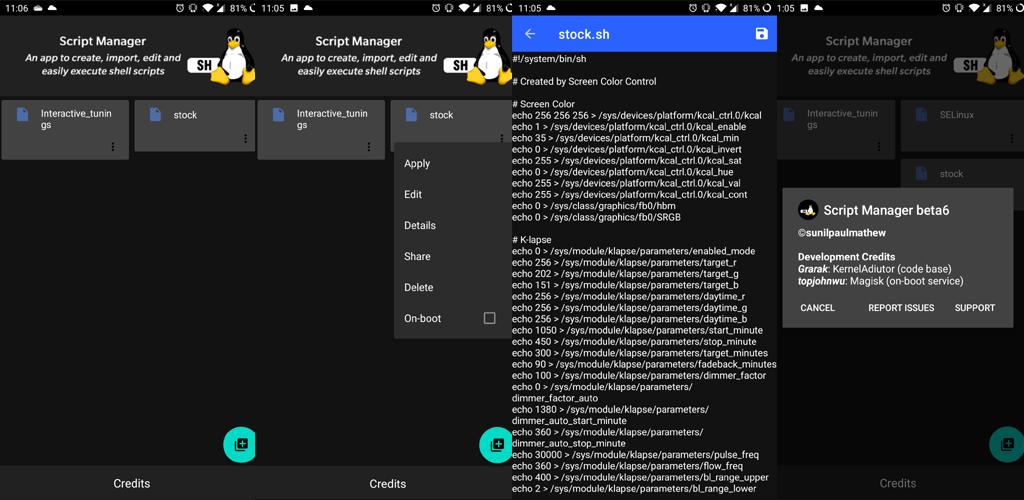Click the 'echo 202' target_g line
The width and height of the screenshot is (1024, 500).
(x=626, y=273)
